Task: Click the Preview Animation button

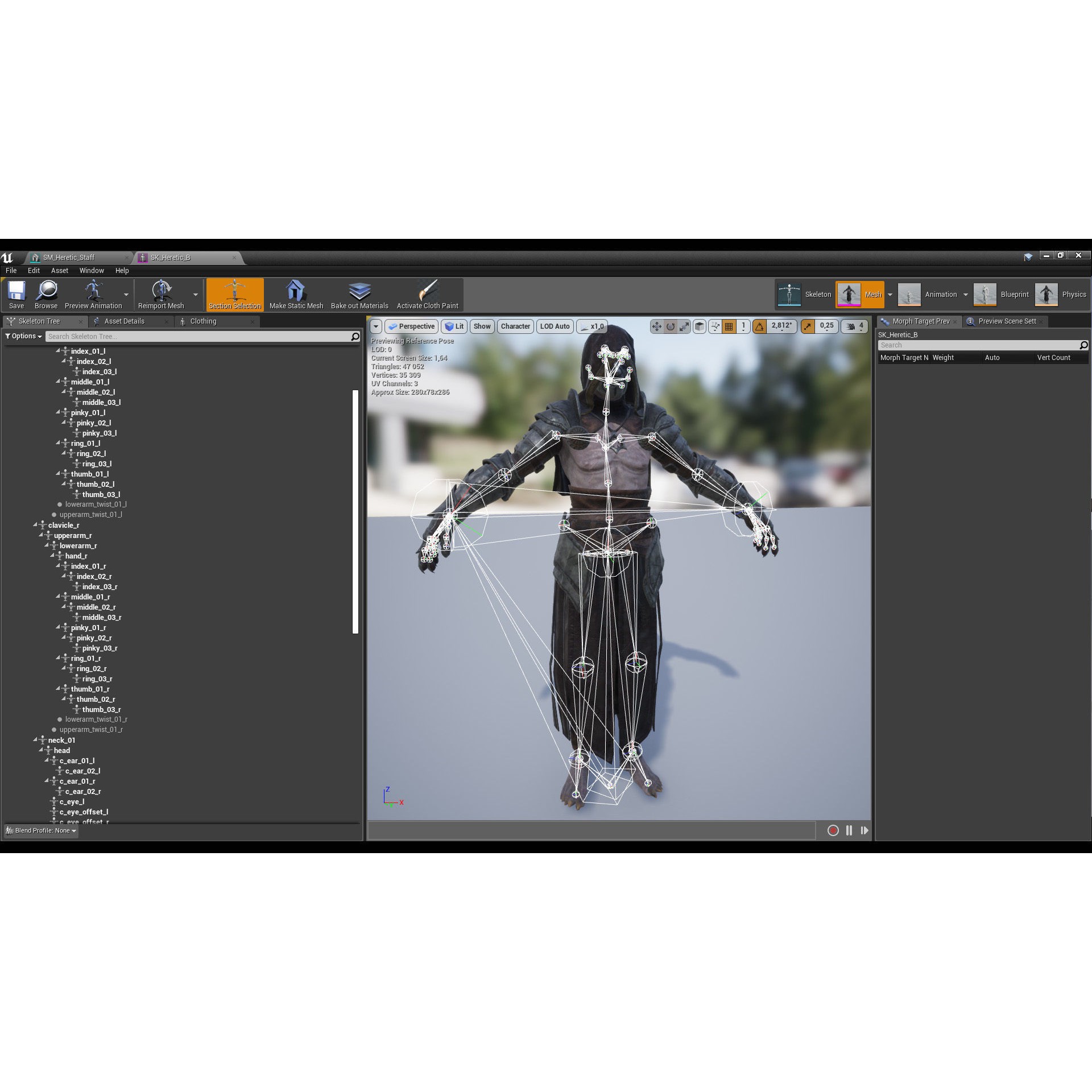Action: [94, 294]
